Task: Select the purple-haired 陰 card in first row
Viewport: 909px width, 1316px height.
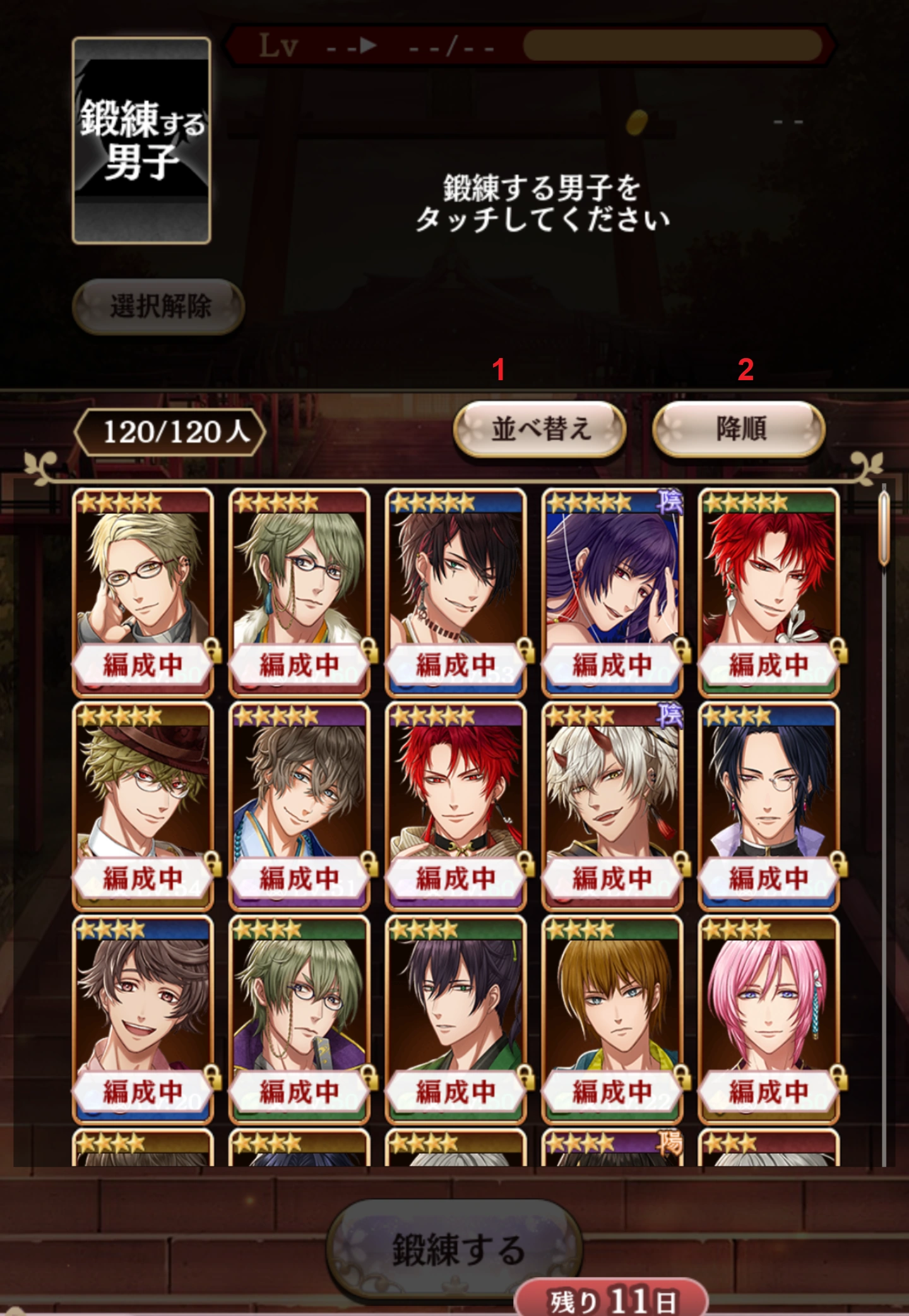Action: point(612,592)
